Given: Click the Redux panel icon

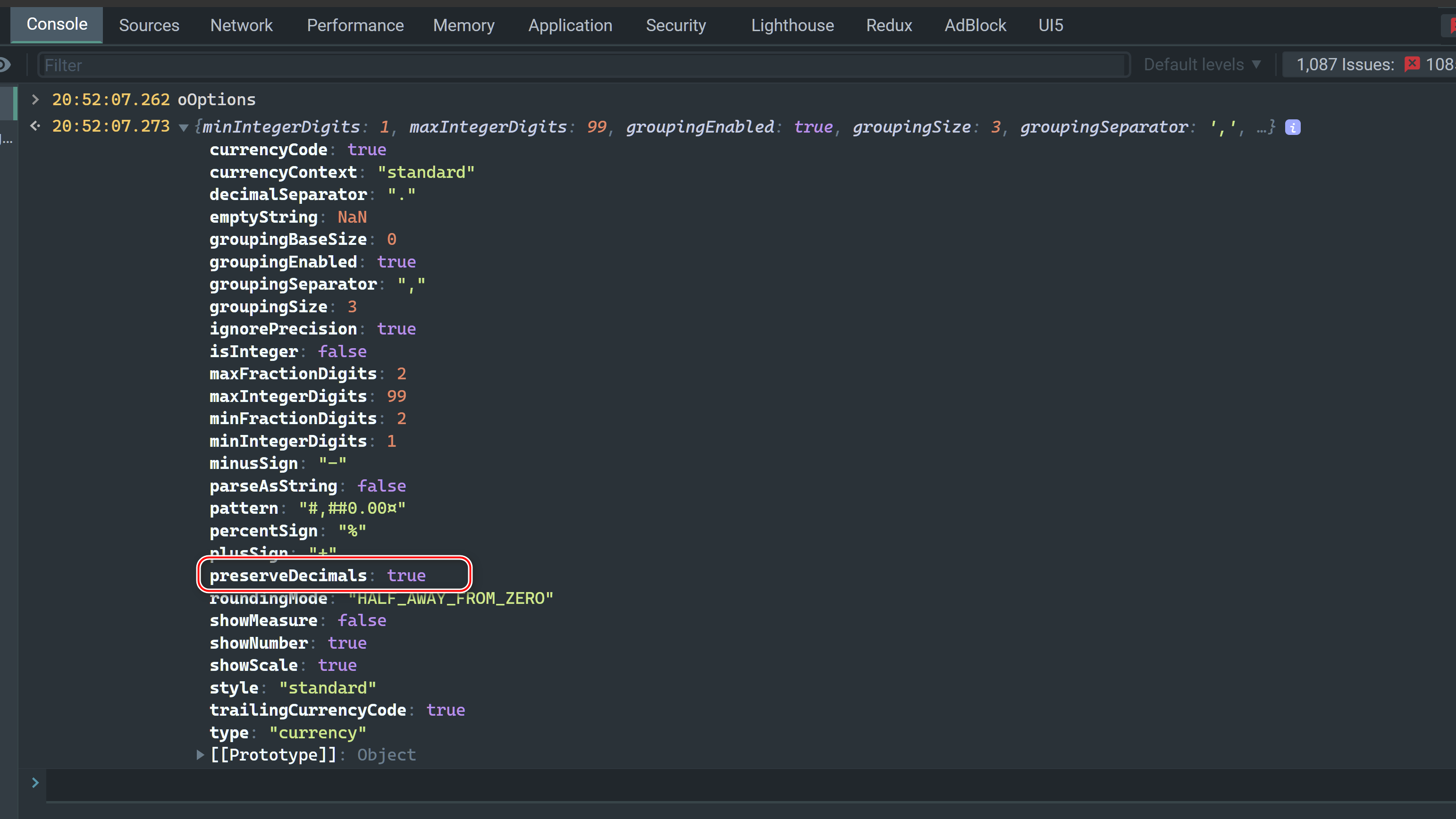Looking at the screenshot, I should coord(888,25).
